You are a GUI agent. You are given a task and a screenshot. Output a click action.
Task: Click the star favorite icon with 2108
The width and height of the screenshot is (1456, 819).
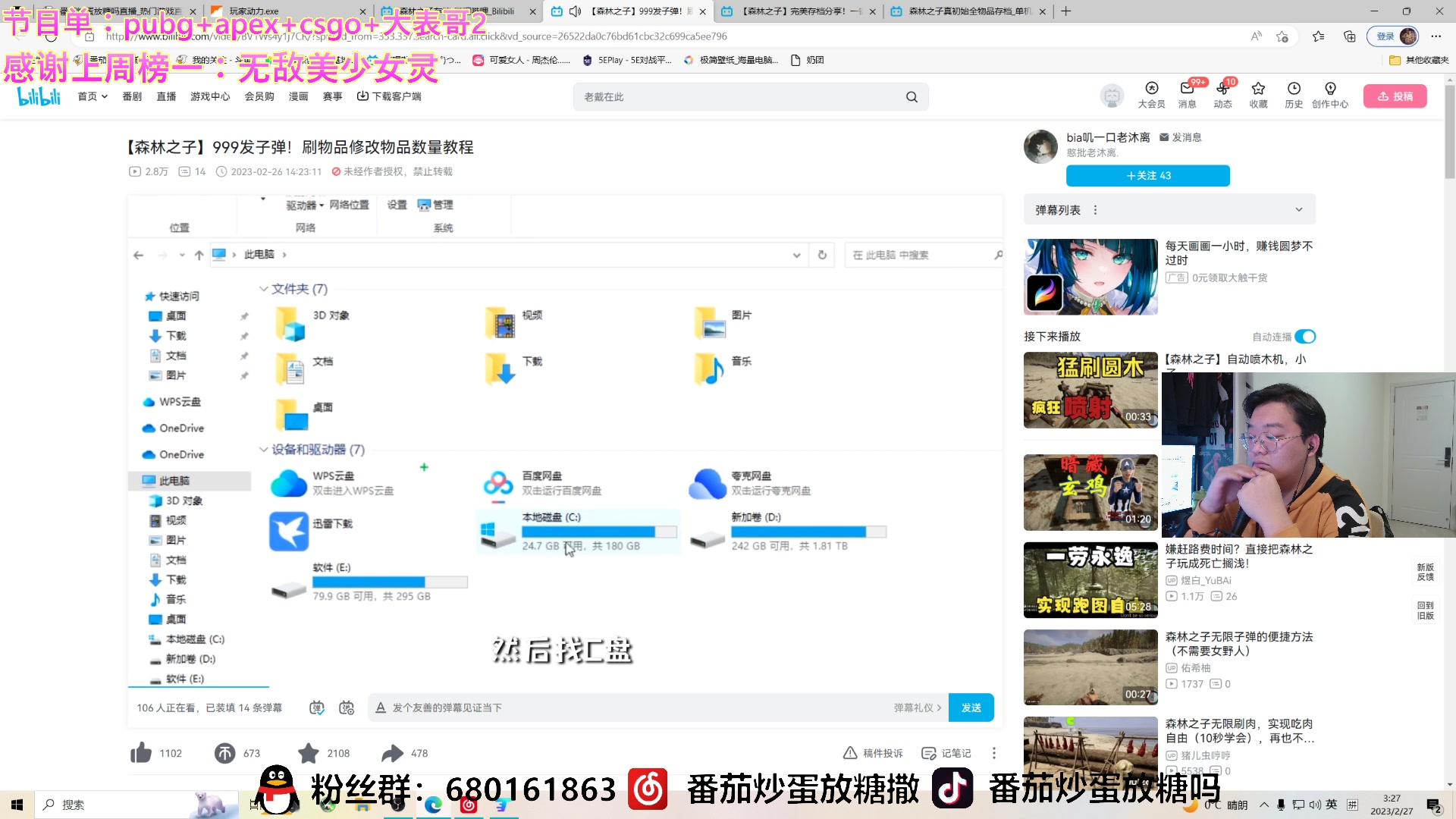(x=308, y=753)
